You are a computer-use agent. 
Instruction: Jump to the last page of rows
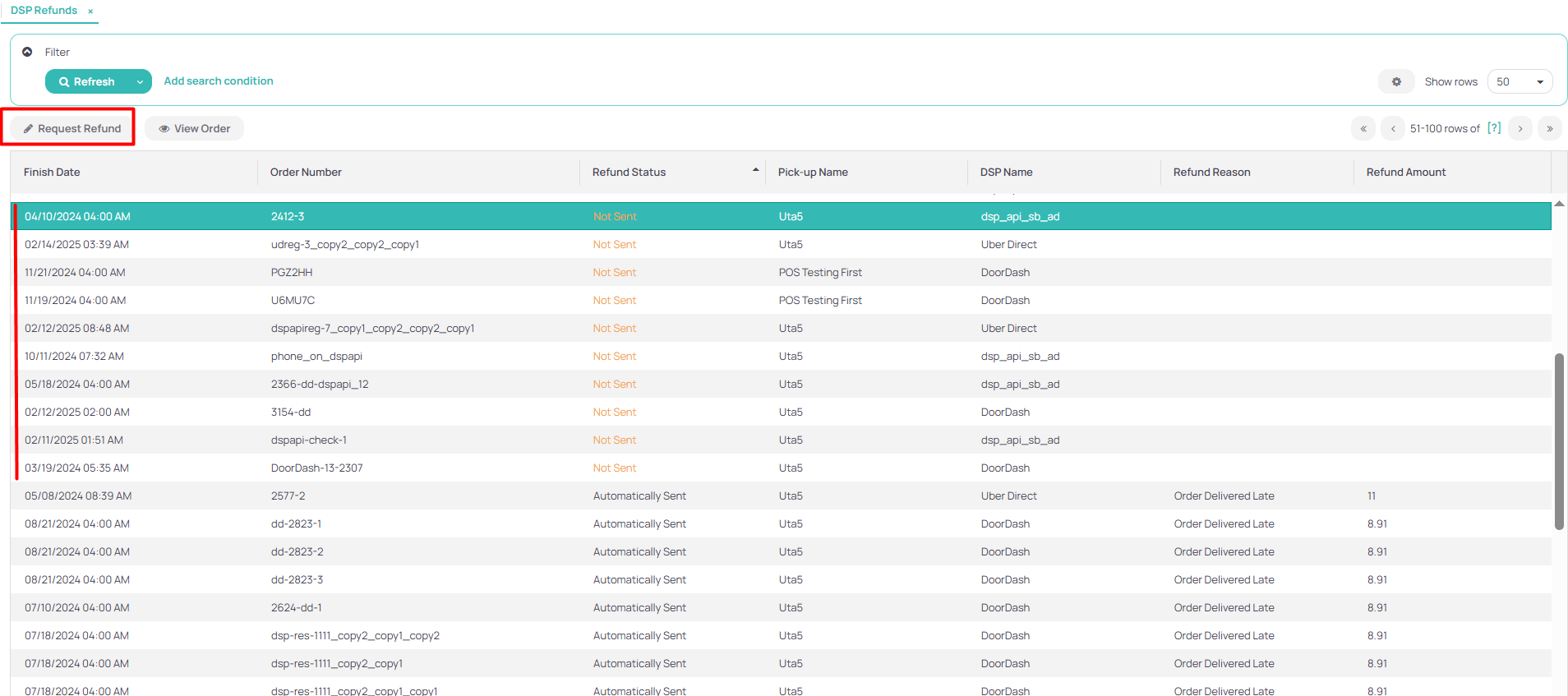(x=1549, y=129)
